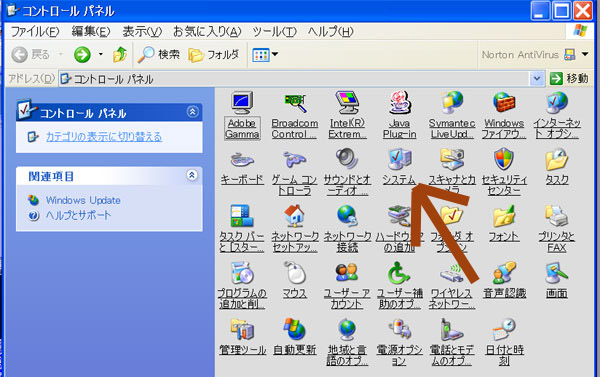Open Speech Recognition (音声認識) icon
The image size is (600, 377).
tap(504, 273)
